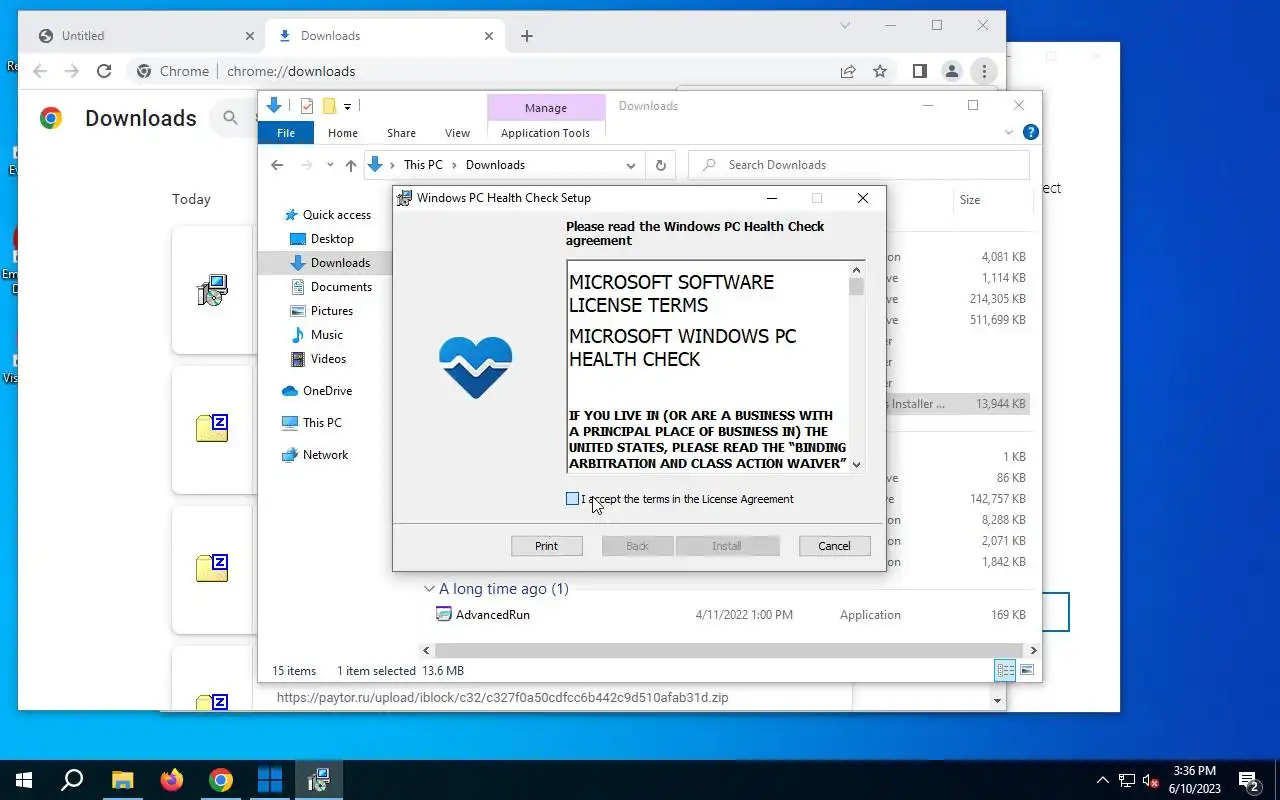Switch to Large icons view

coord(1026,670)
